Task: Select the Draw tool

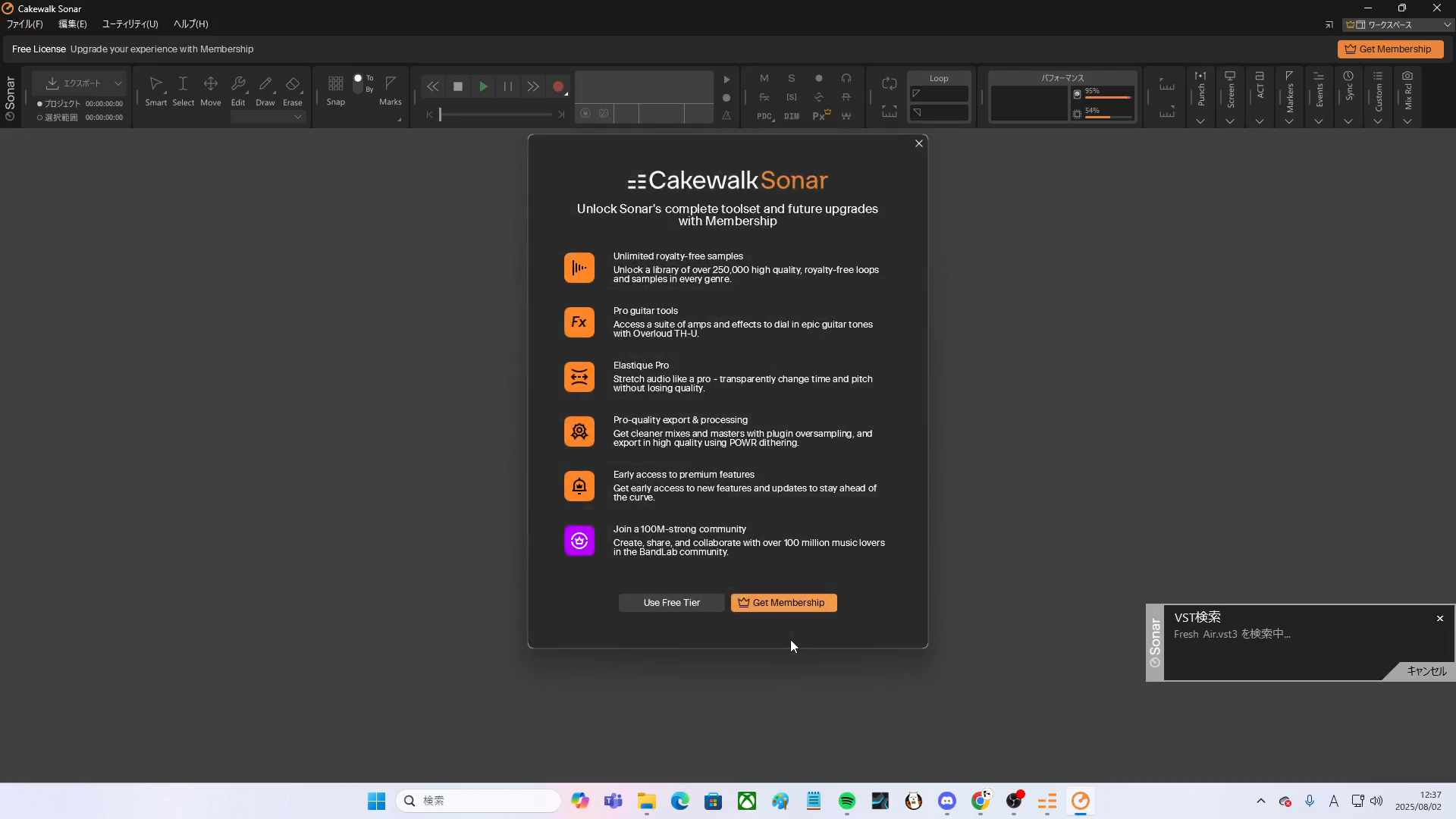Action: [265, 90]
